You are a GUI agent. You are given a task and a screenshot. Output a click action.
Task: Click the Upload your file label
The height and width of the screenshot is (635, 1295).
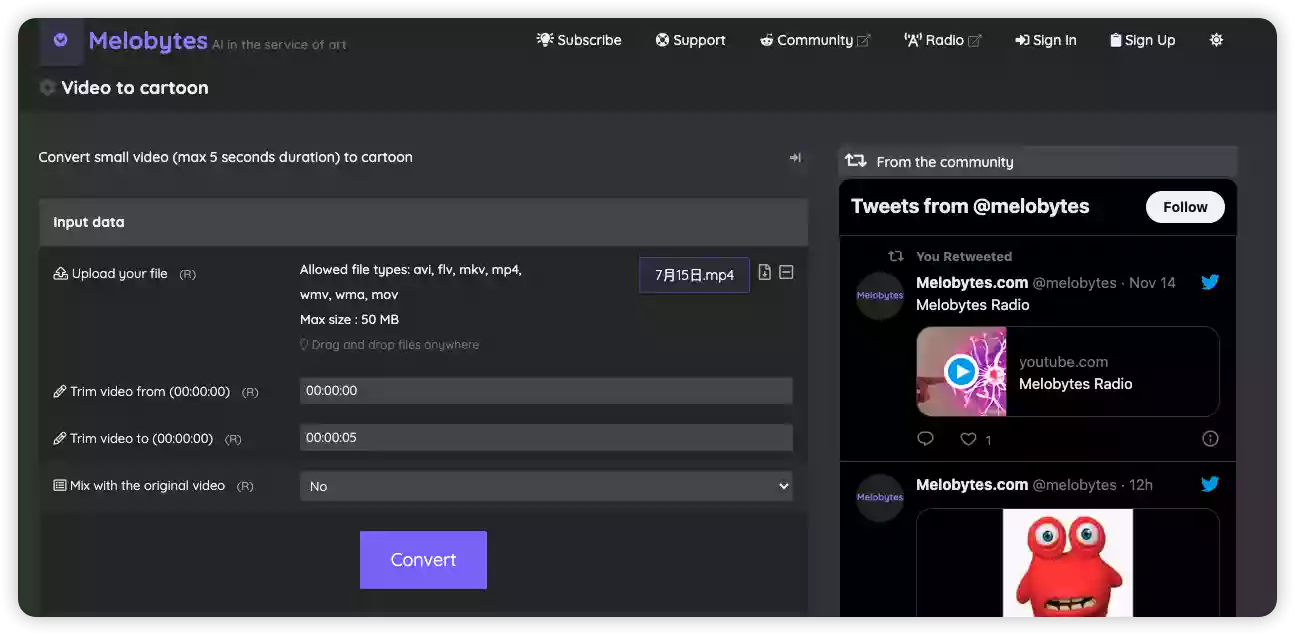[x=119, y=274]
